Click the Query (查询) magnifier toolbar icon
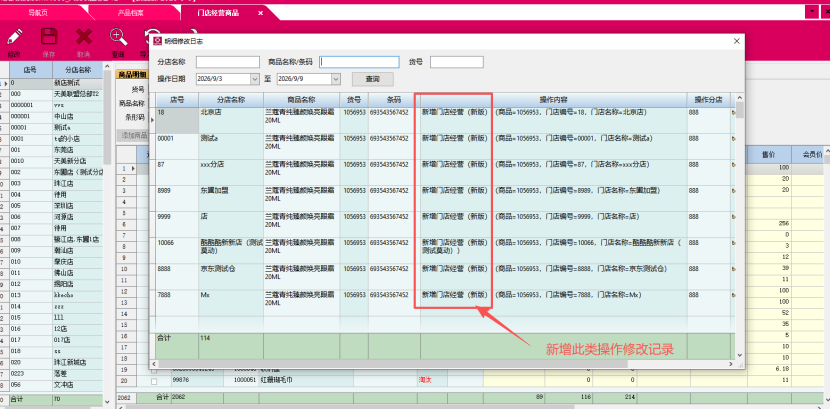830x409 pixels. (x=118, y=37)
